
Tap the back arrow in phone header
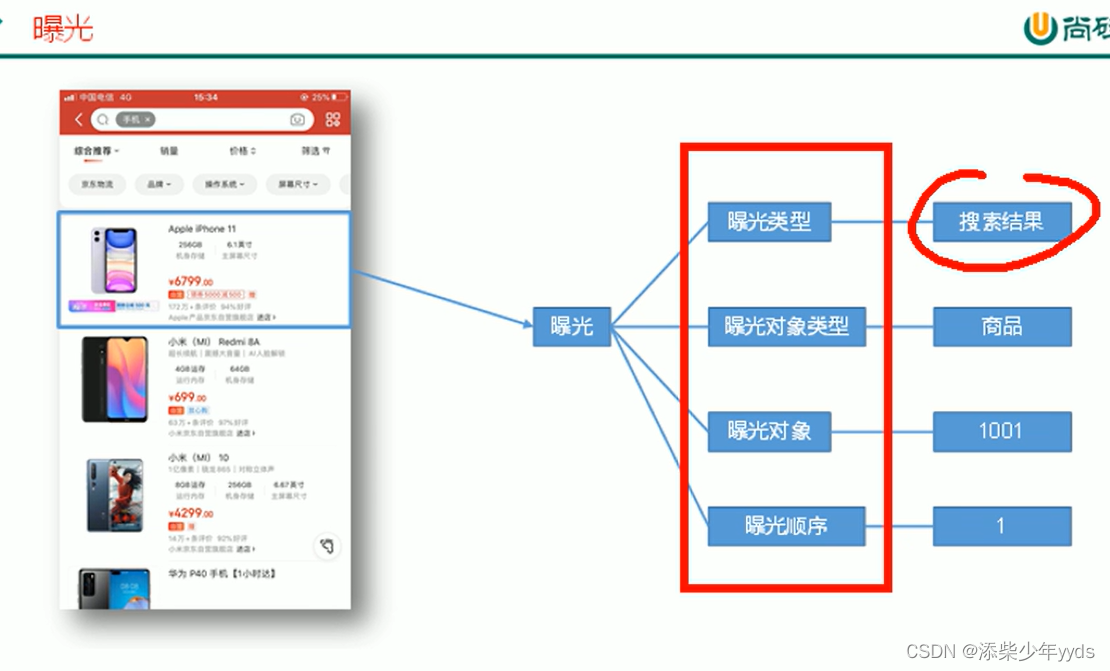[x=79, y=120]
